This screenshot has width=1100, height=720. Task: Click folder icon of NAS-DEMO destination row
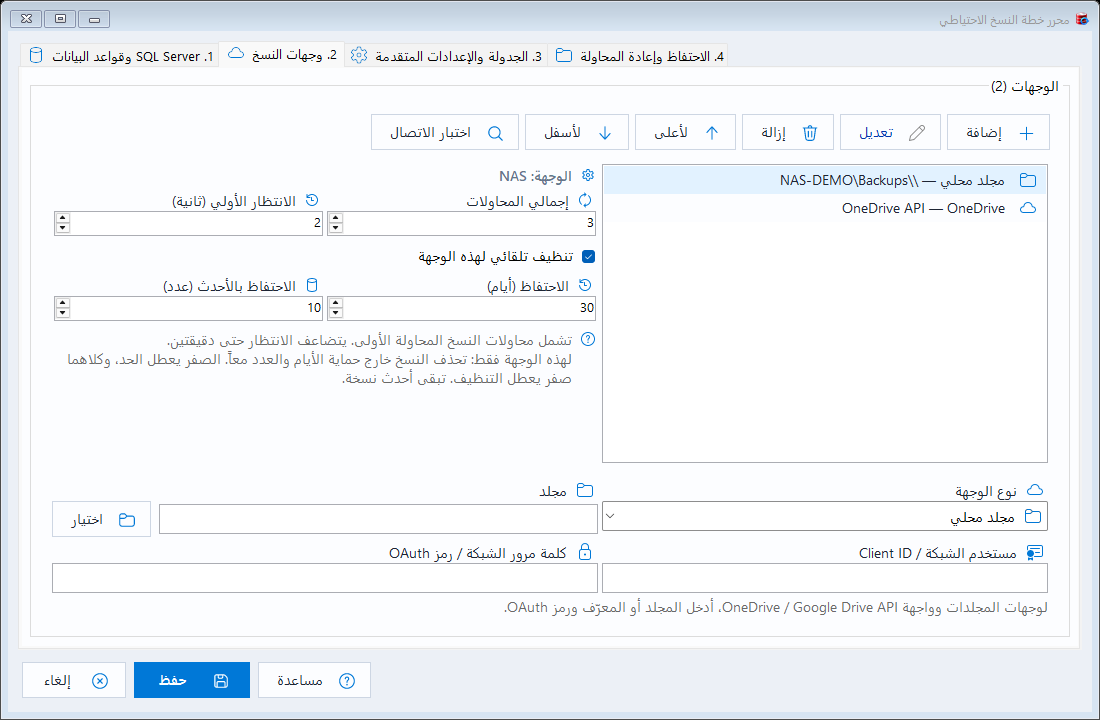(x=1028, y=180)
